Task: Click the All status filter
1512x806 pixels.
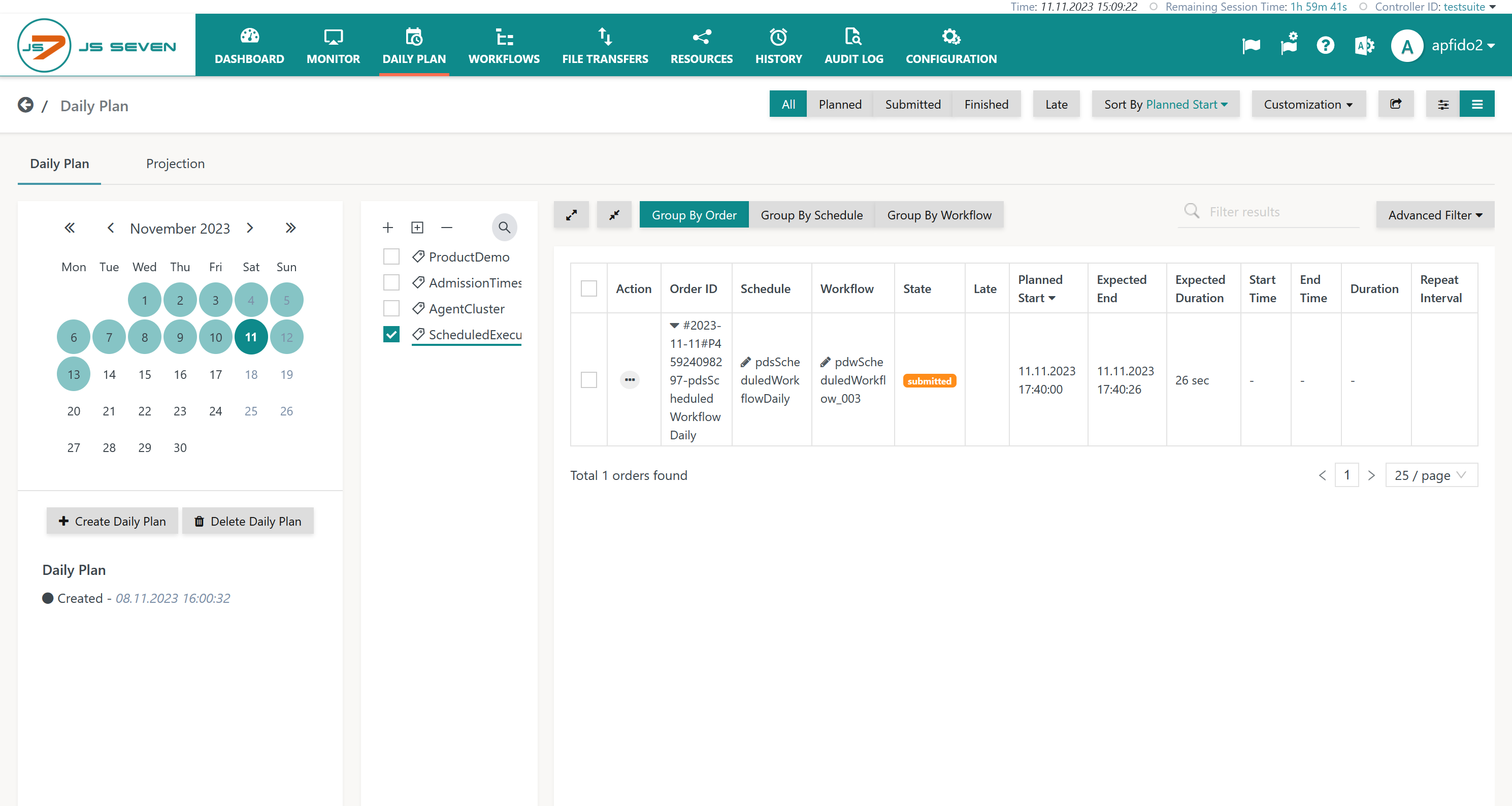Action: pos(787,104)
